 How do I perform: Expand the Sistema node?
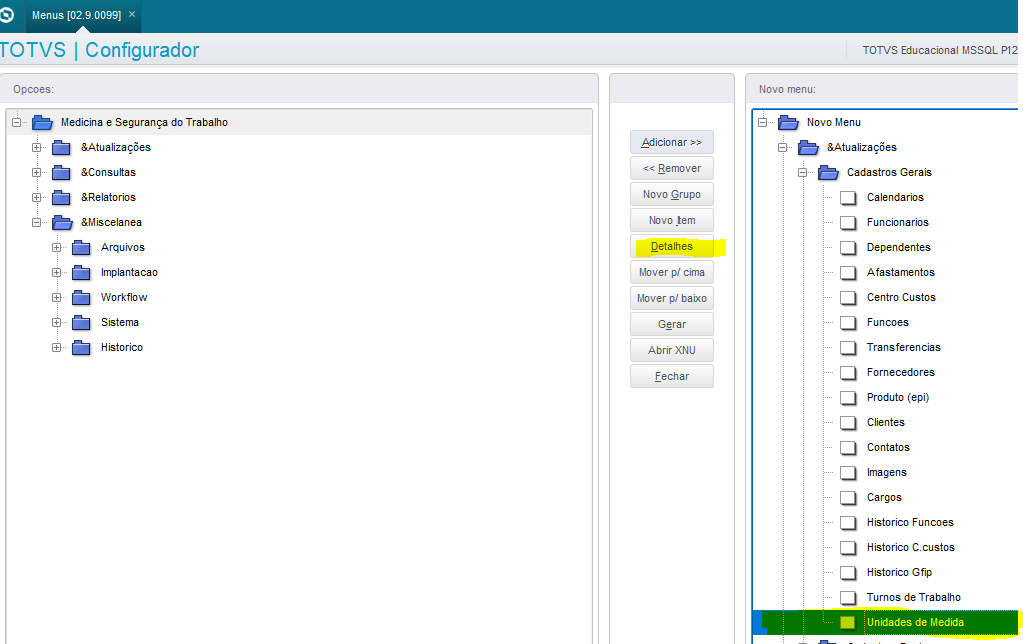[57, 322]
